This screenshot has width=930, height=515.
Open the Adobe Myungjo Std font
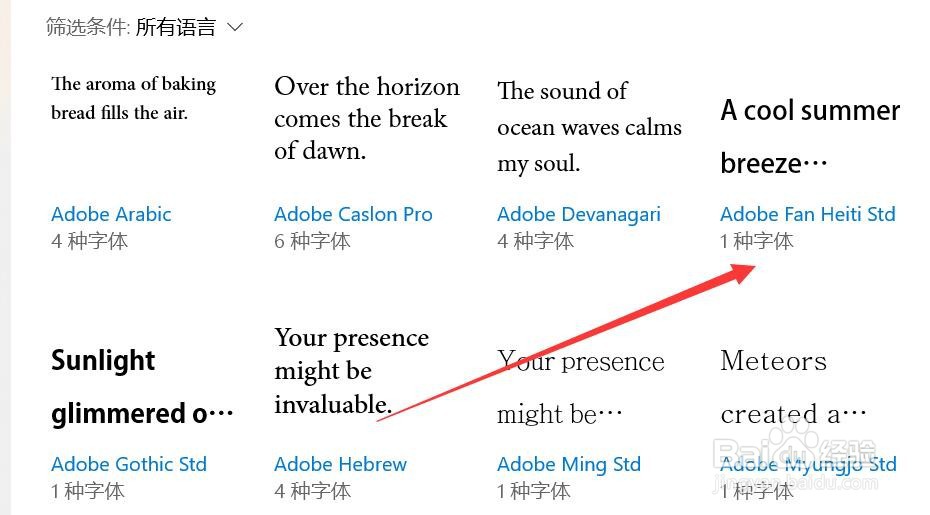808,465
